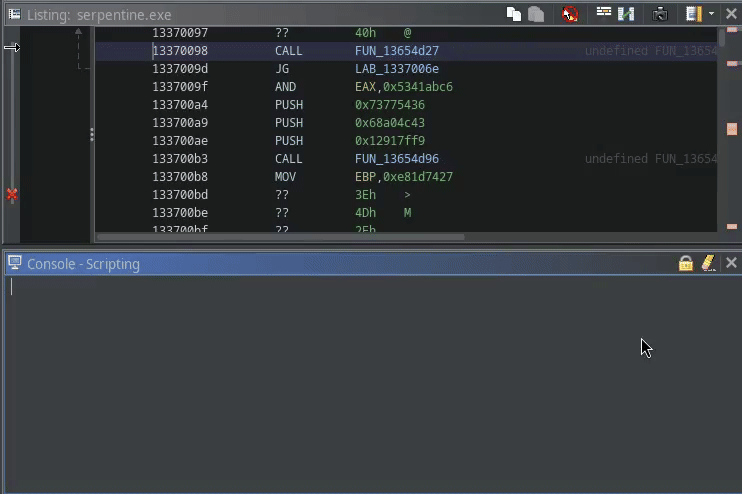The image size is (742, 494).
Task: Click the JG mnemonic
Action: point(282,69)
